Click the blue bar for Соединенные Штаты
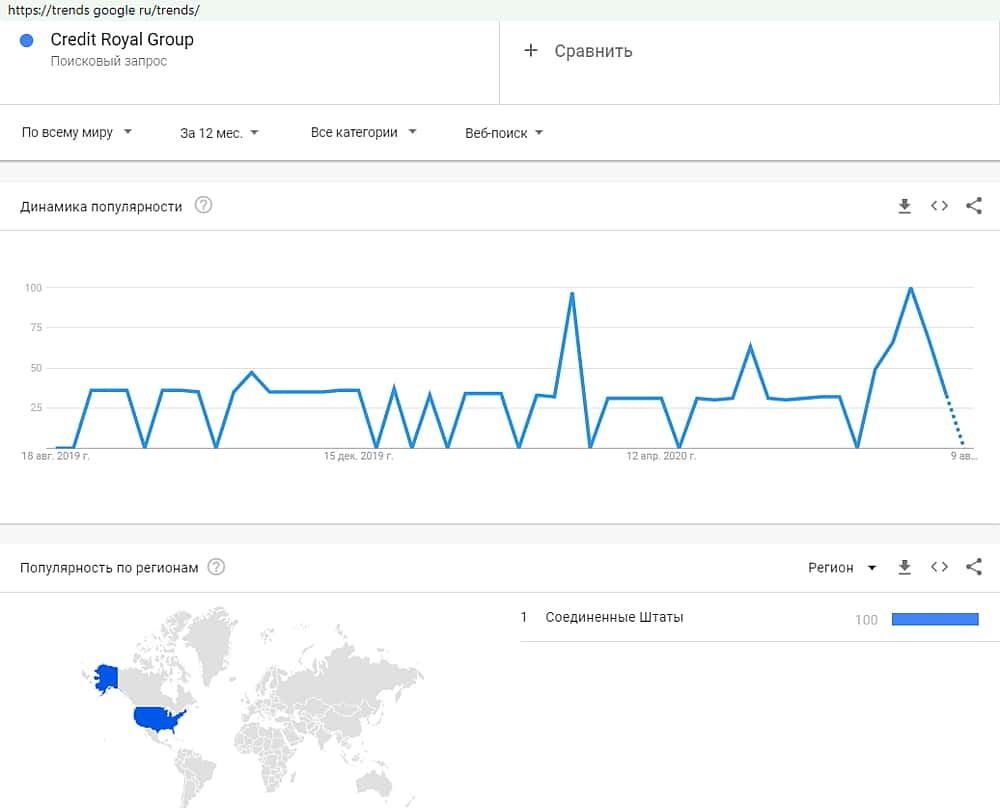The height and width of the screenshot is (808, 1000). coord(934,619)
